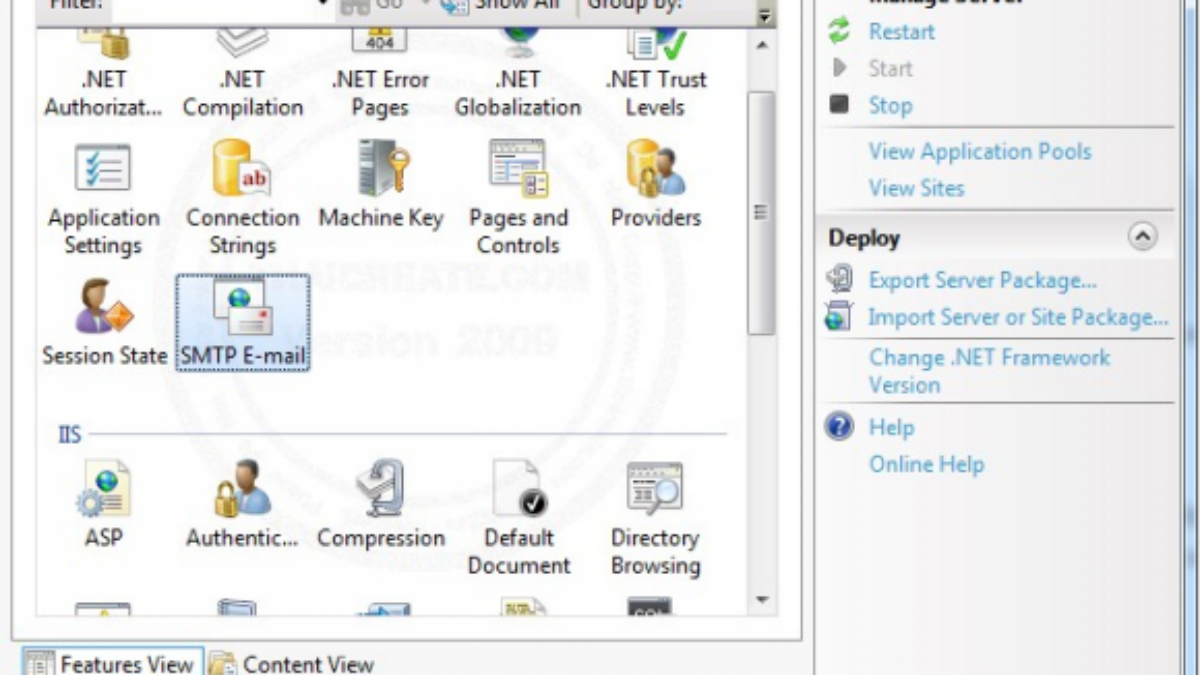This screenshot has width=1200, height=675.
Task: Collapse the Deploy section
Action: 1142,237
